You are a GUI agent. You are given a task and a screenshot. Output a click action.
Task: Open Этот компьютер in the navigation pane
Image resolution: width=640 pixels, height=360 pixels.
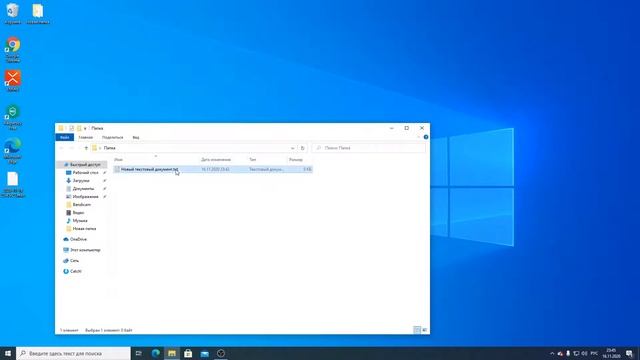tap(85, 250)
